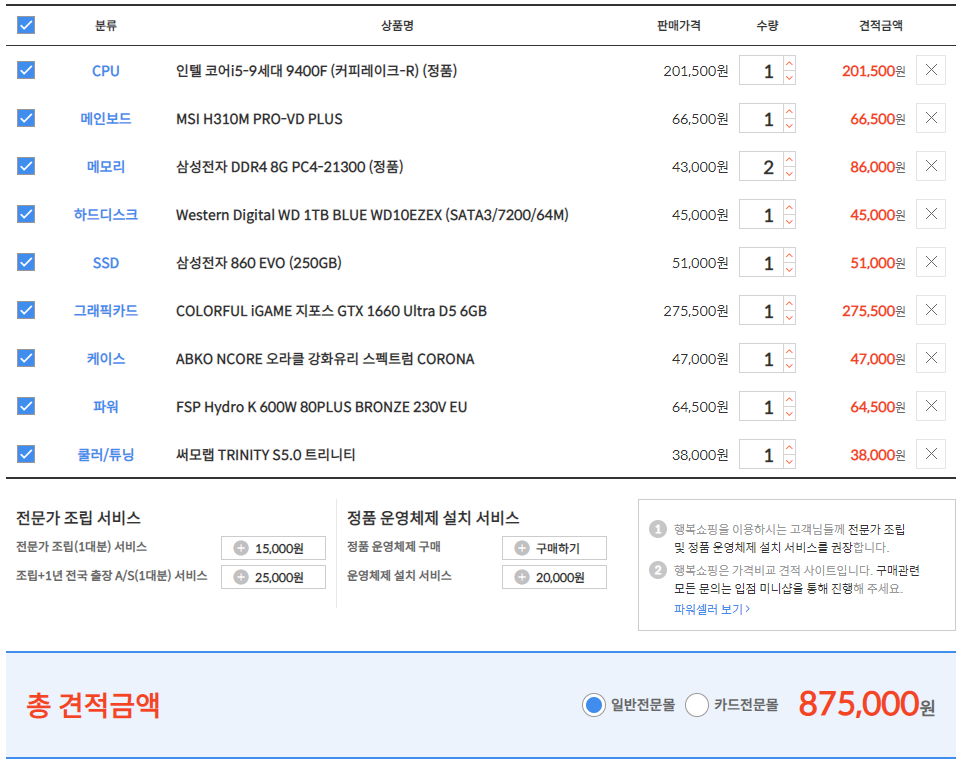The height and width of the screenshot is (768, 965).
Task: Click the CPU quantity input field
Action: 761,70
